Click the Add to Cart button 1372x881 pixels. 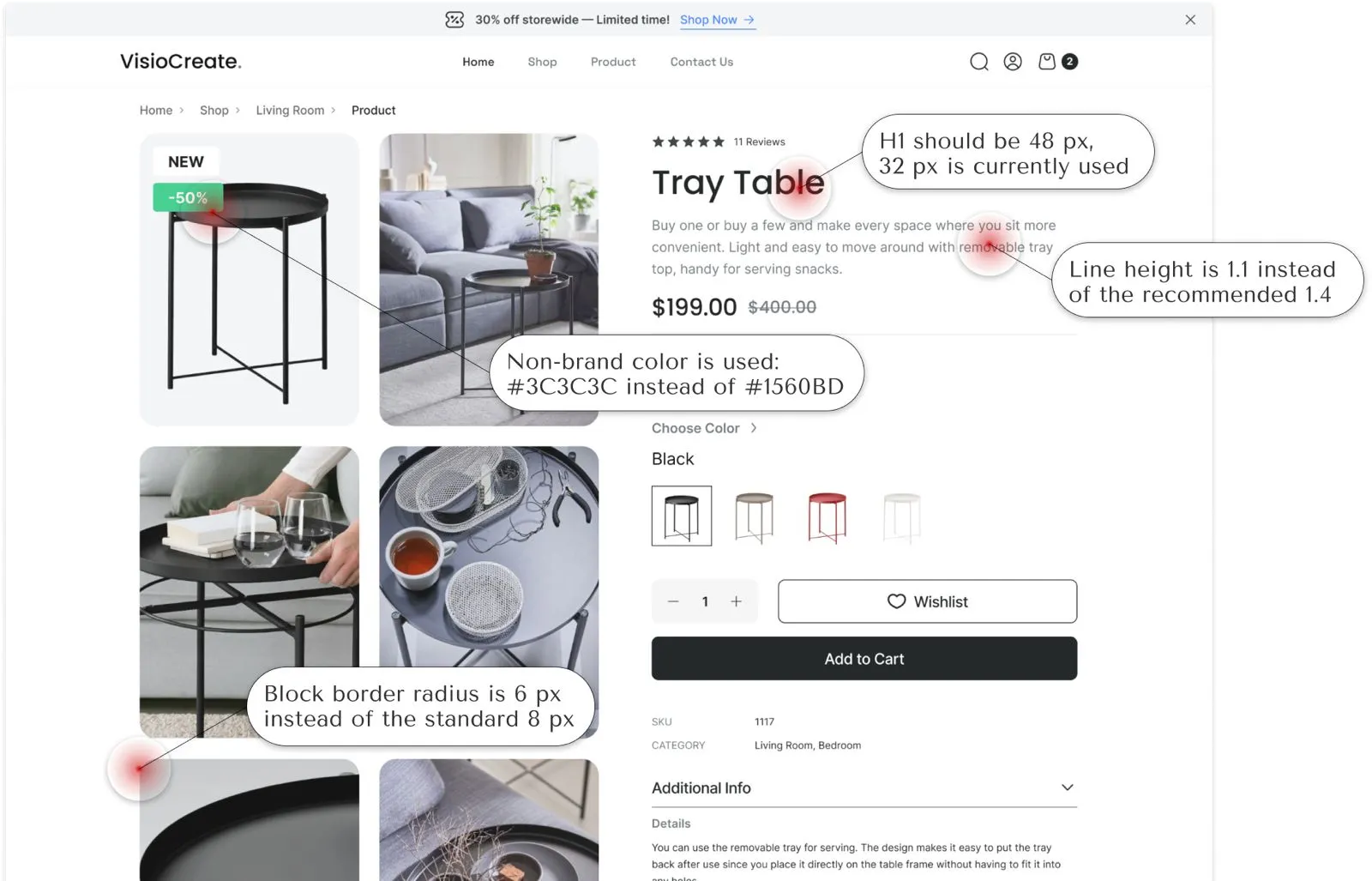(864, 659)
